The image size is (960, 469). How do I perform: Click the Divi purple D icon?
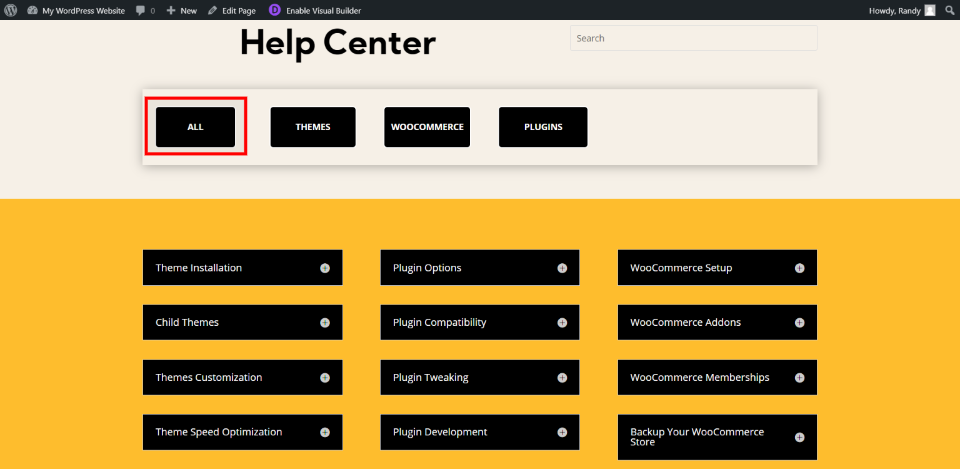pyautogui.click(x=275, y=10)
